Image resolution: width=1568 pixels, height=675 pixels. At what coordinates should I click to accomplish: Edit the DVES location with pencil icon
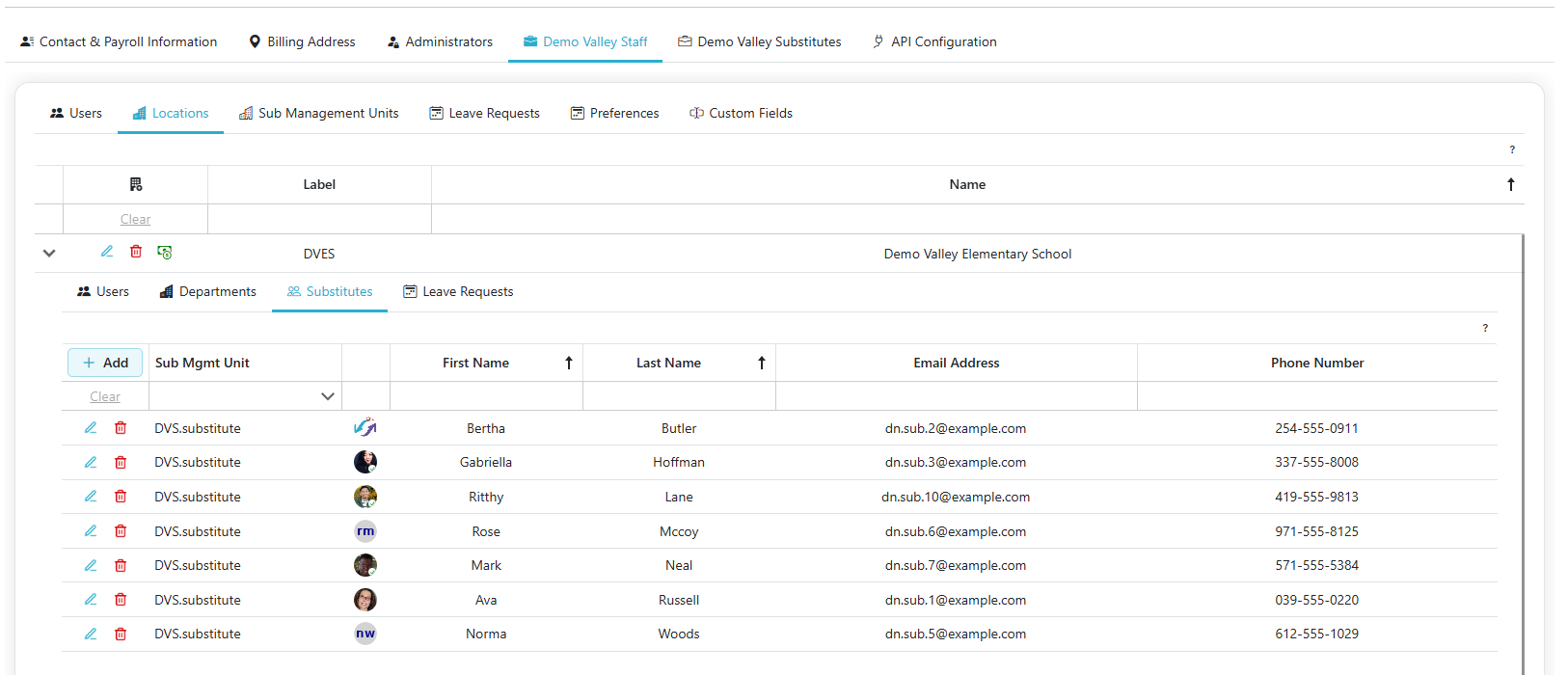[107, 252]
